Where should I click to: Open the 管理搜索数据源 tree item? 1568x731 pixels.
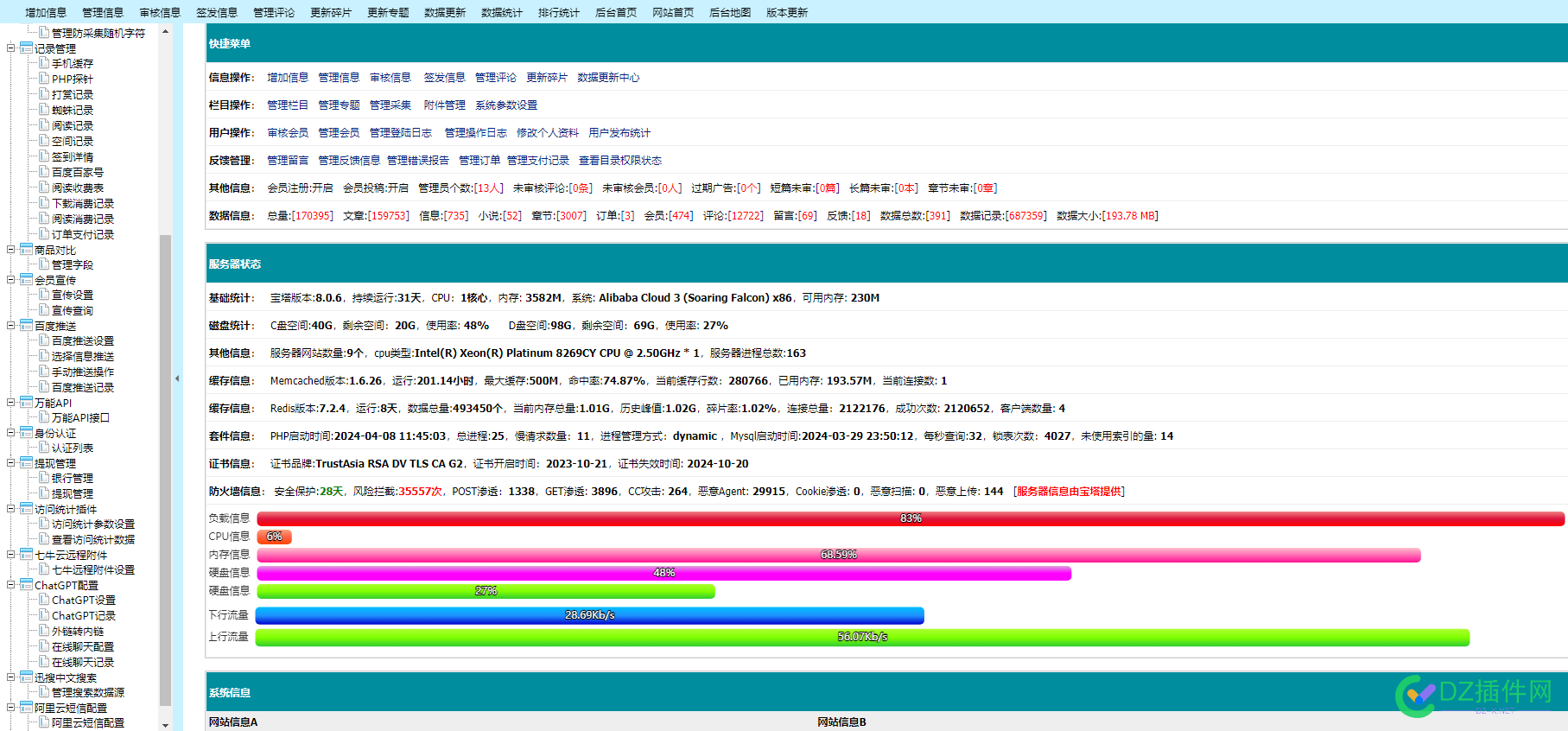pos(88,692)
